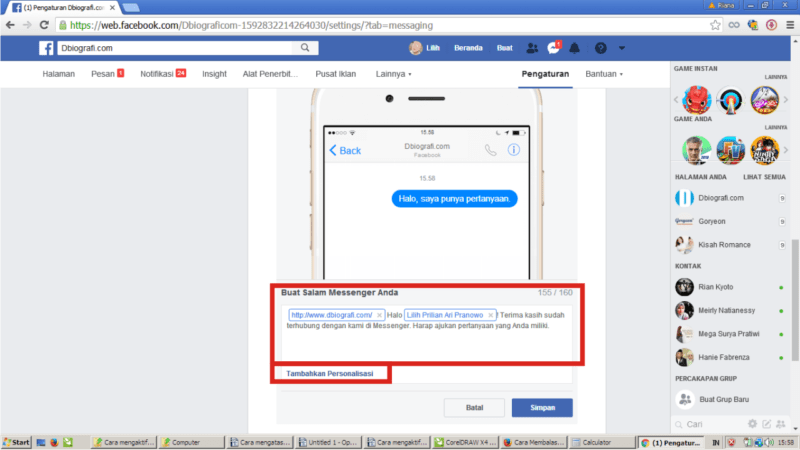This screenshot has width=800, height=450.
Task: Open chat with Rian Kyoto
Action: click(715, 287)
